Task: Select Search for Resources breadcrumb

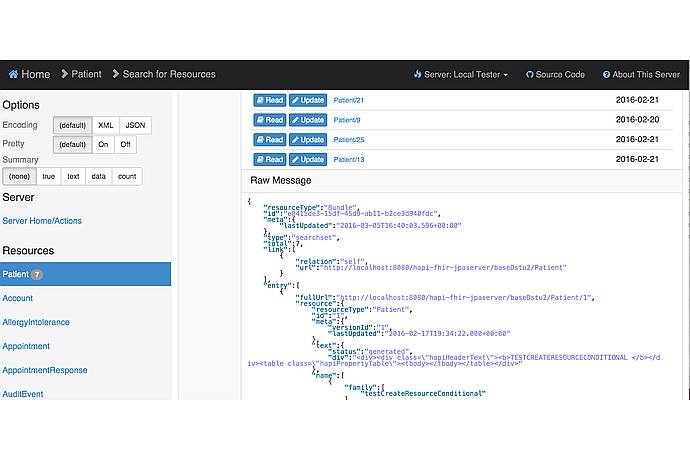Action: 169,74
